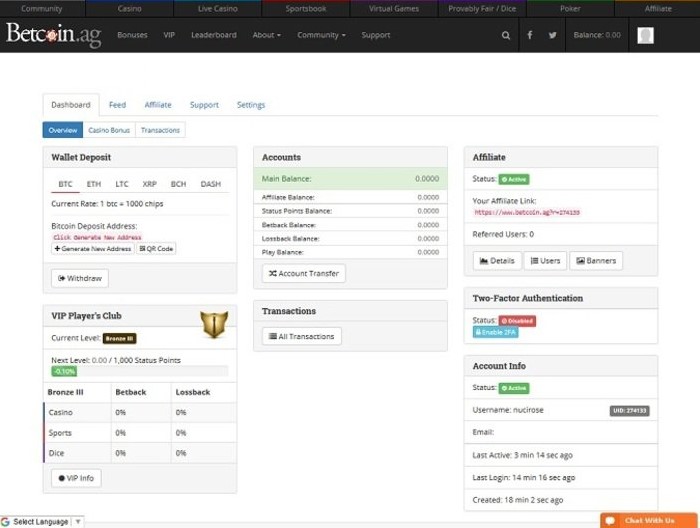
Task: Select XRP deposit currency tab
Action: click(x=150, y=184)
